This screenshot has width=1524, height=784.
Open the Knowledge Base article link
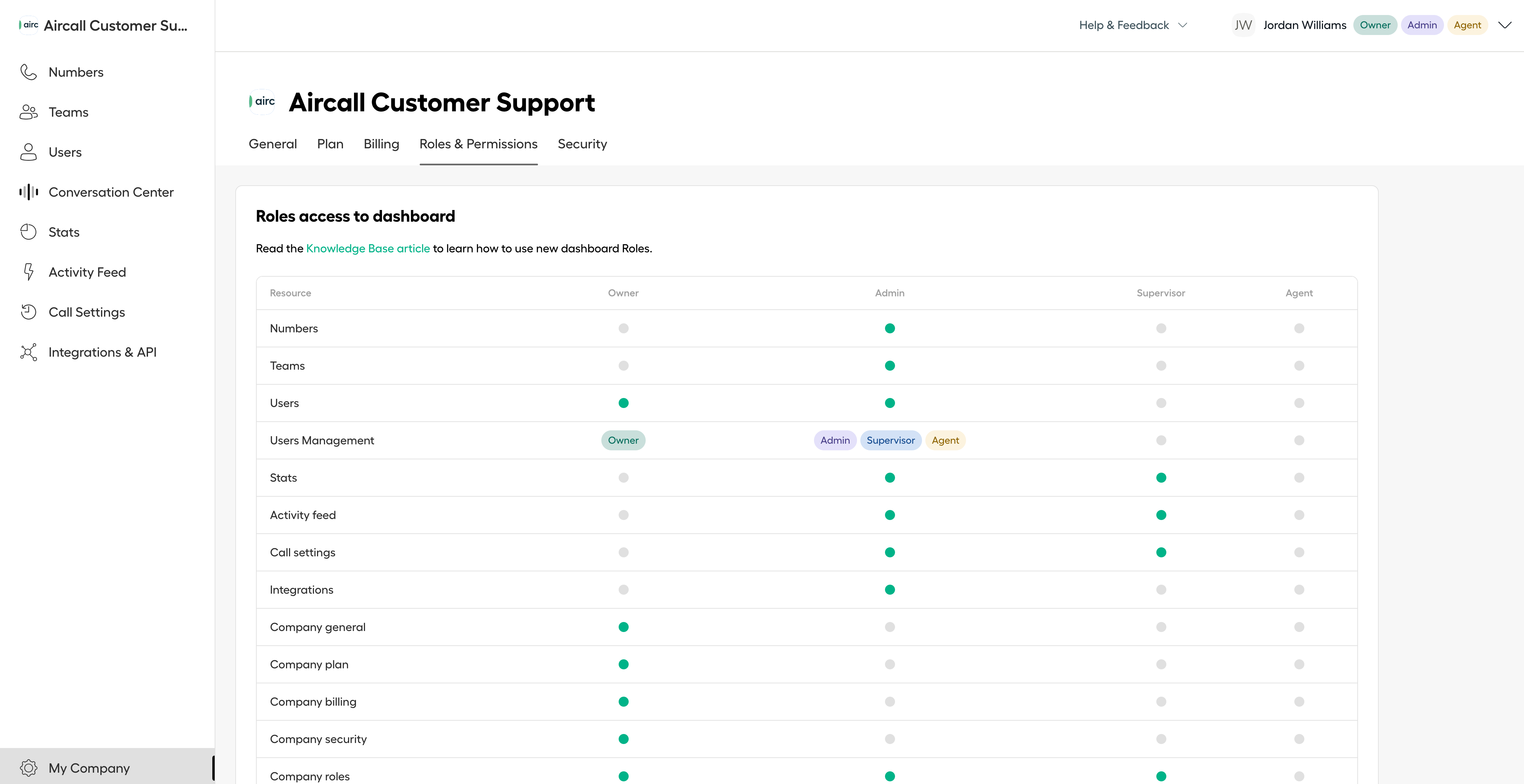coord(368,249)
